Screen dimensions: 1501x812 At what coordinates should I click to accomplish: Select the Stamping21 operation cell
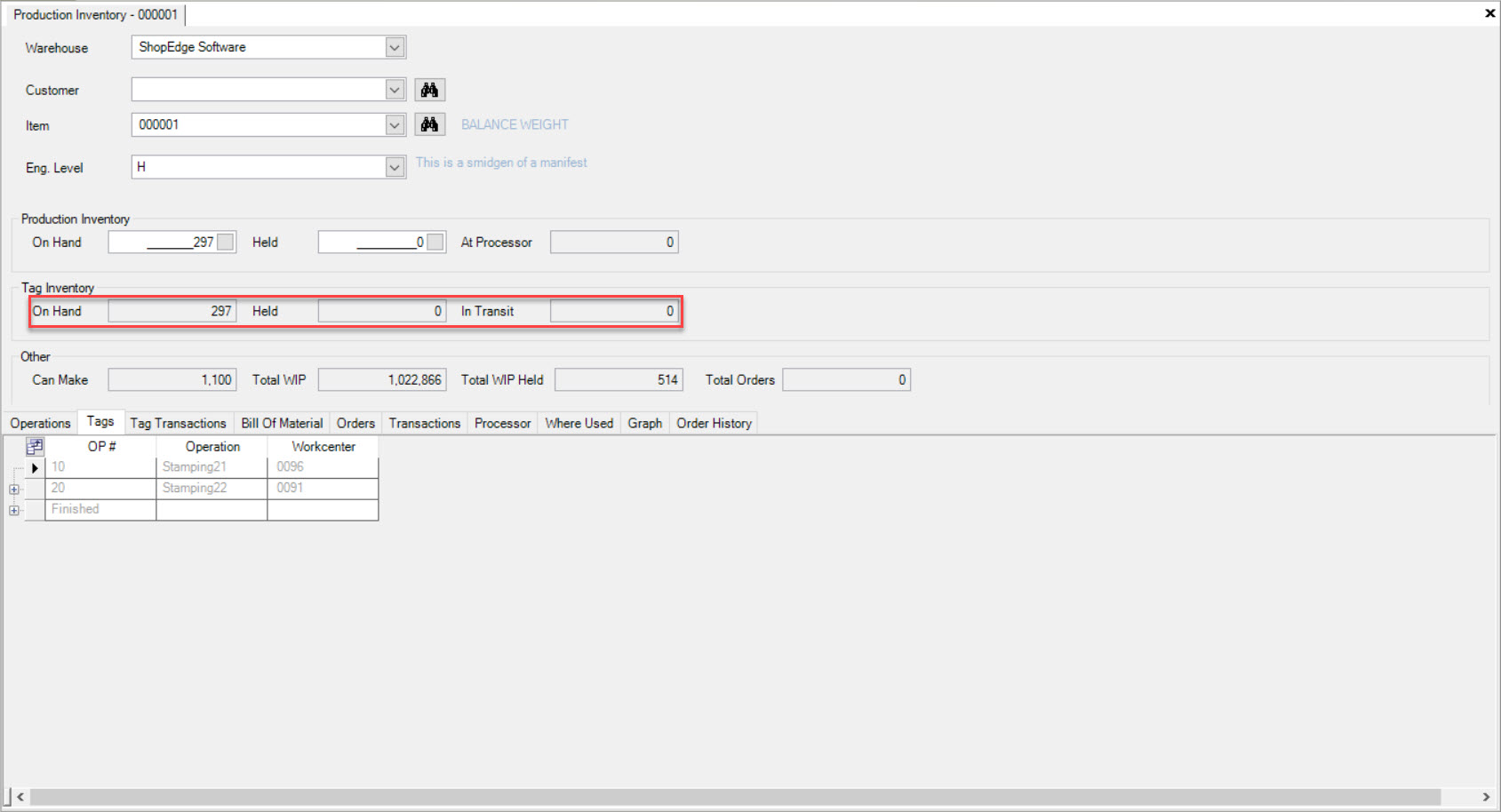click(212, 467)
